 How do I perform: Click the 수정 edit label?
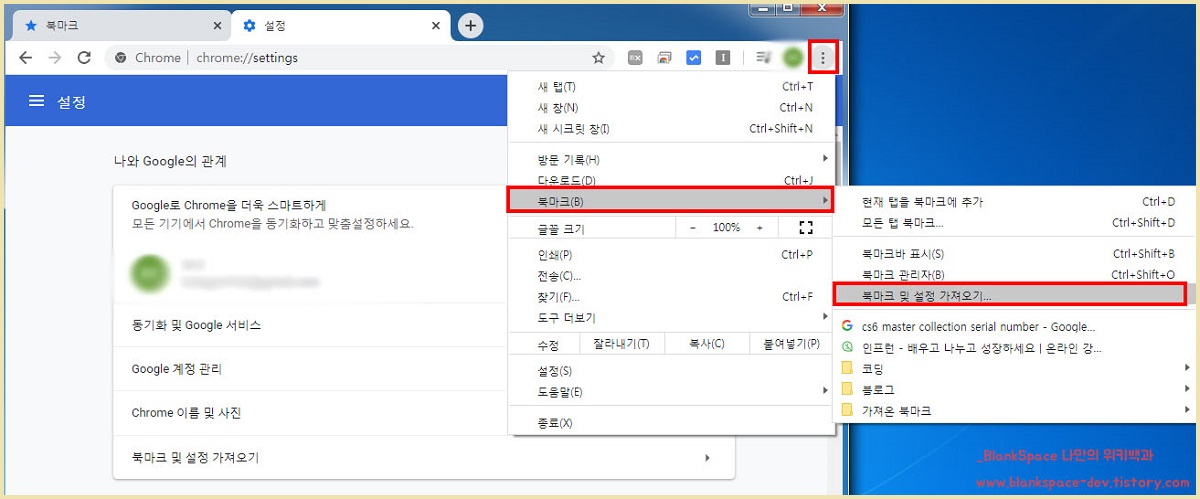(x=548, y=344)
